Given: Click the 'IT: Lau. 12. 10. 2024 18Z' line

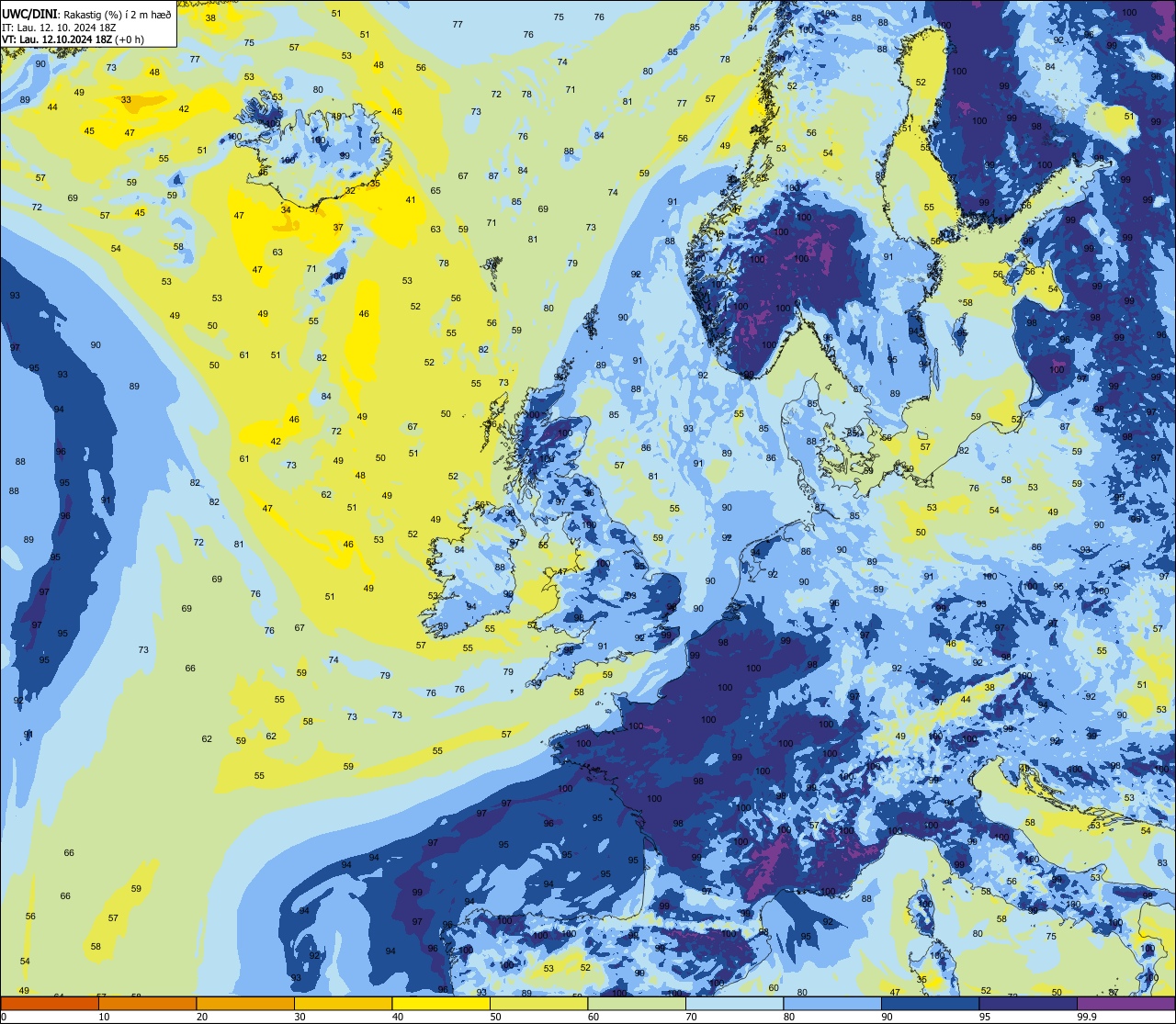Looking at the screenshot, I should (x=59, y=27).
